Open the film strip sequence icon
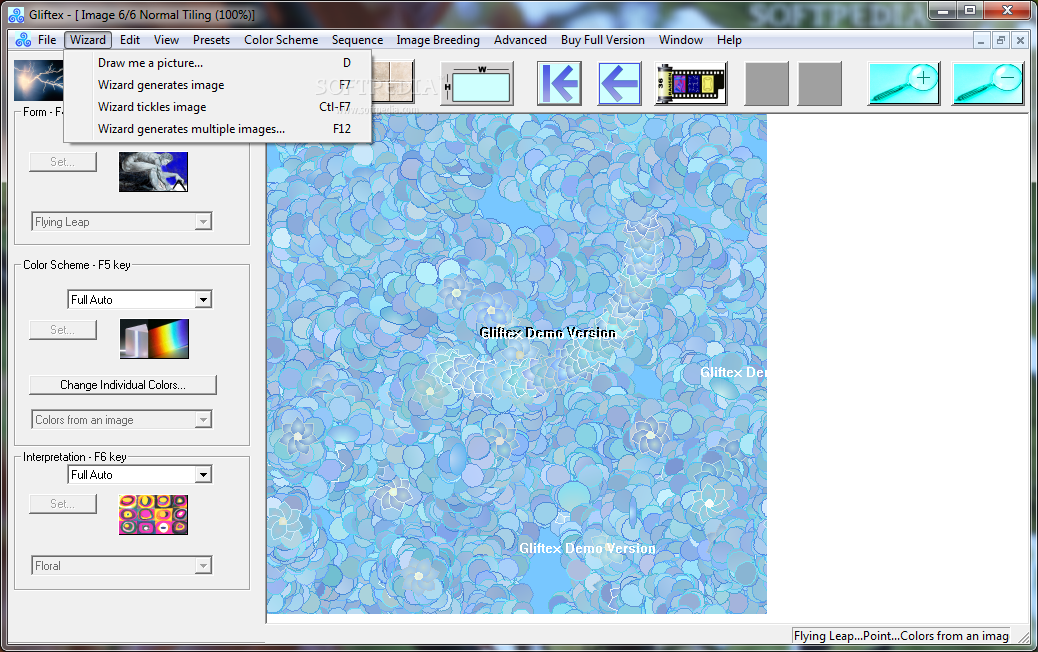The width and height of the screenshot is (1038, 652). [691, 83]
